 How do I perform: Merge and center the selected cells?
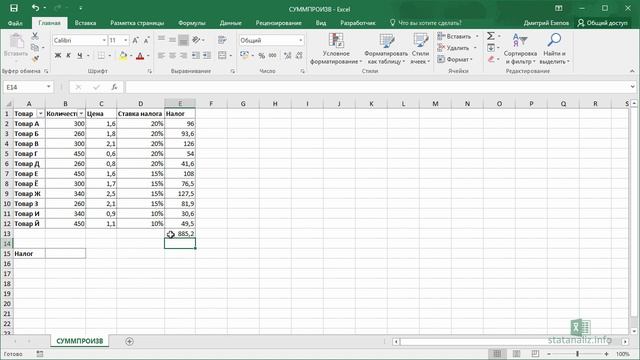point(222,56)
